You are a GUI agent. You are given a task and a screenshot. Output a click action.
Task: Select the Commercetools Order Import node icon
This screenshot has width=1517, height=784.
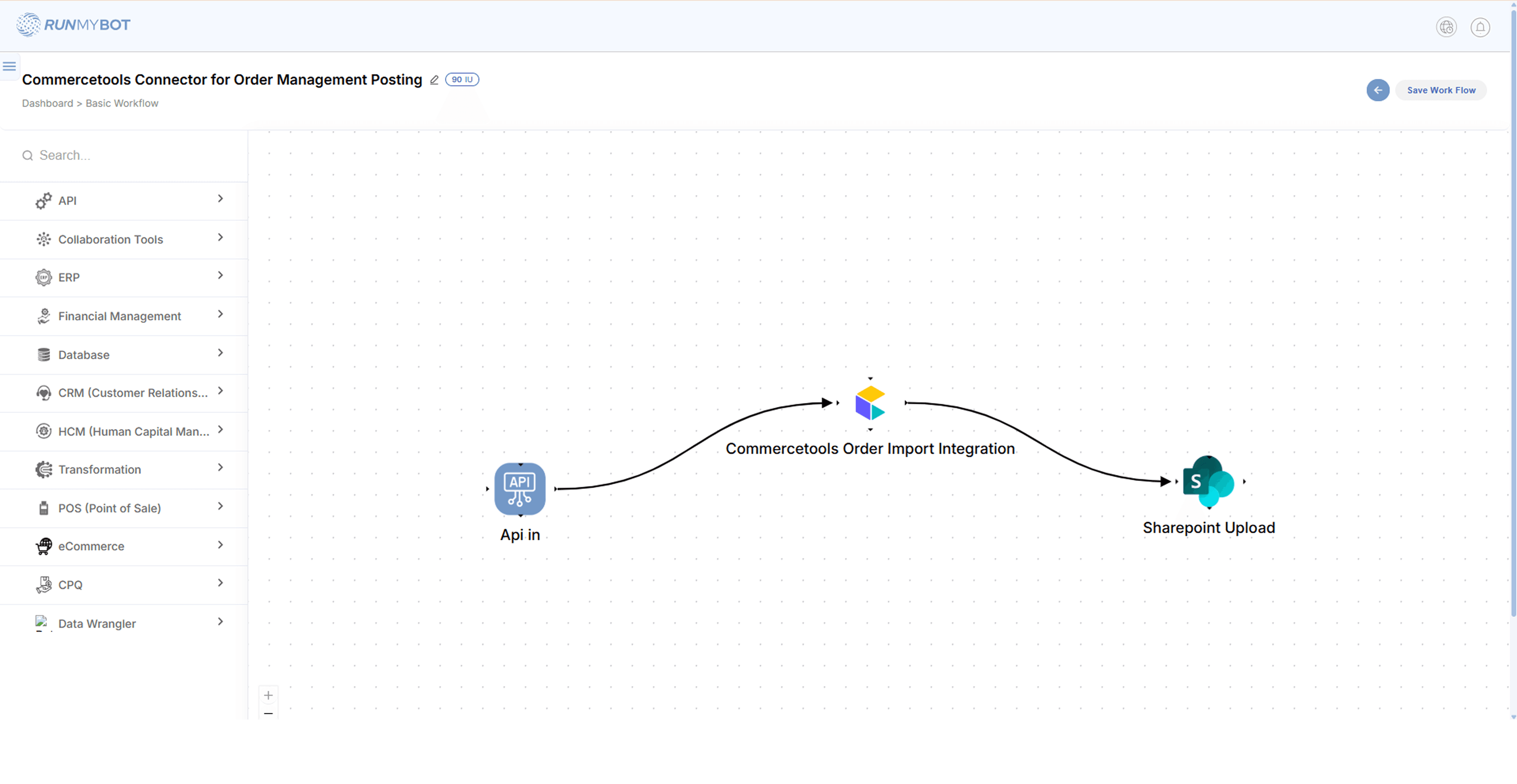point(870,403)
